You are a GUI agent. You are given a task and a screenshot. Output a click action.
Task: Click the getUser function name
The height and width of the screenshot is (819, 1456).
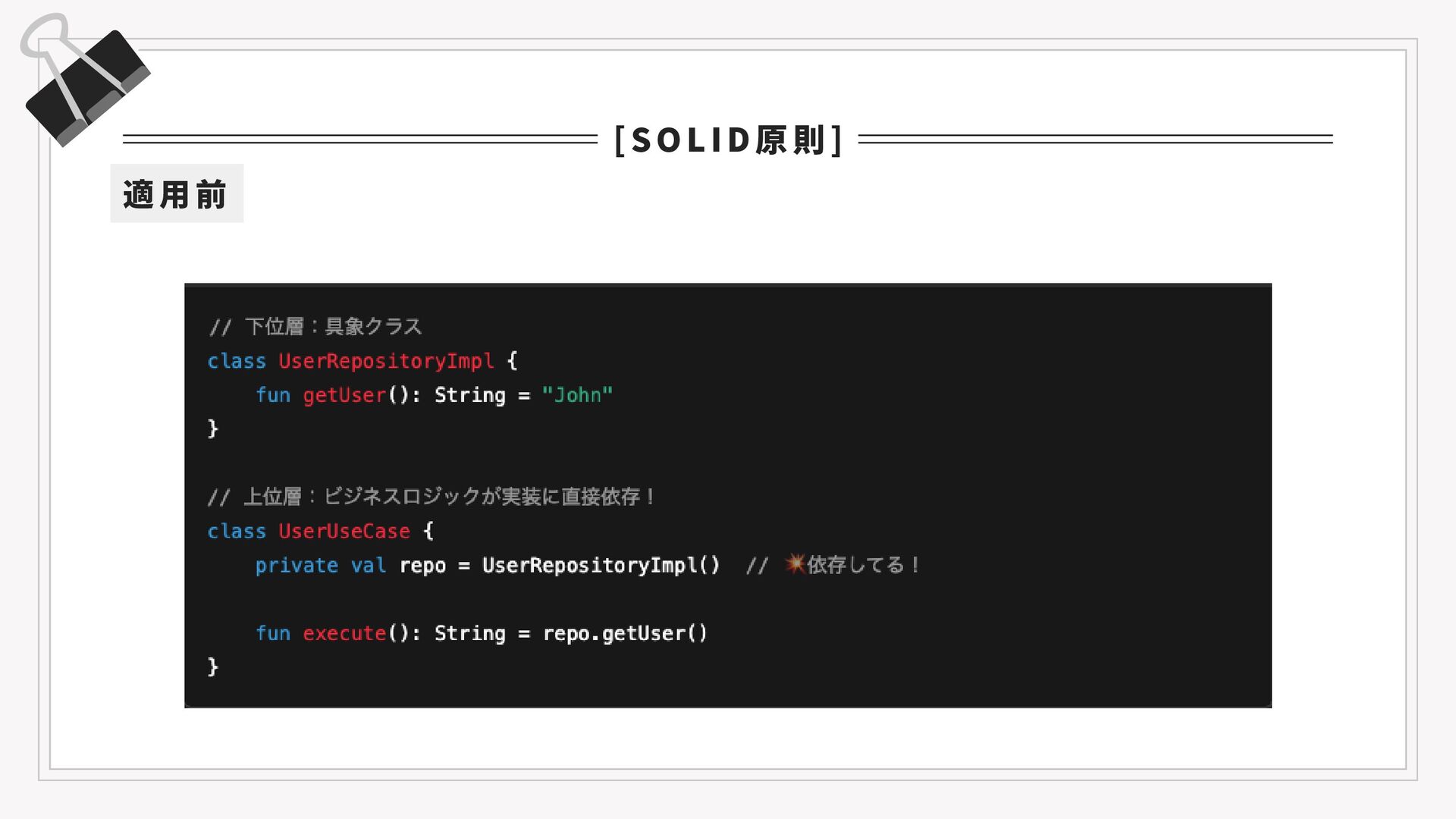pyautogui.click(x=344, y=395)
